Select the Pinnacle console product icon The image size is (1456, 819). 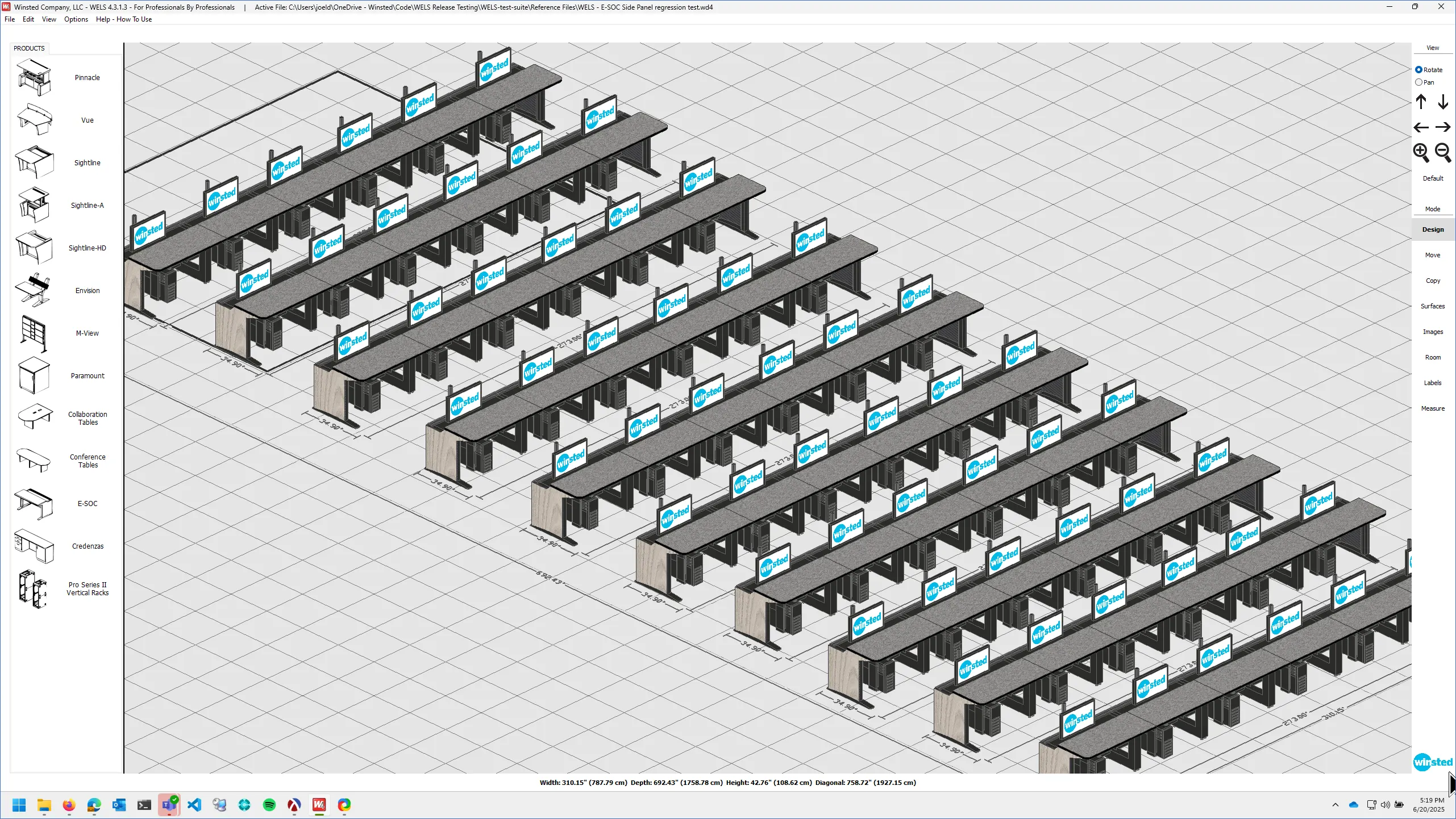[34, 78]
